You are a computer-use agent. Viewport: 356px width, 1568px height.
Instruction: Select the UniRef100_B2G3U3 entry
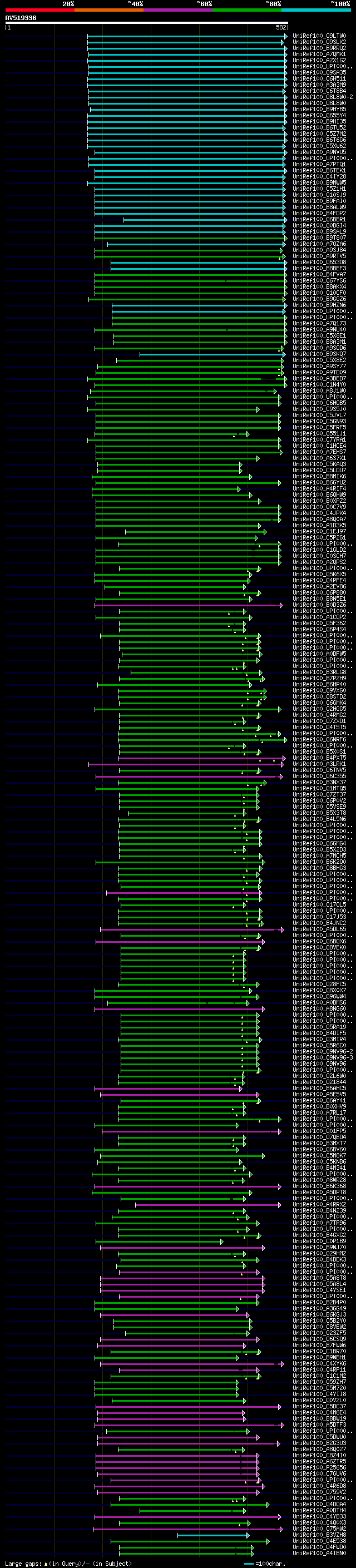coord(319,1443)
